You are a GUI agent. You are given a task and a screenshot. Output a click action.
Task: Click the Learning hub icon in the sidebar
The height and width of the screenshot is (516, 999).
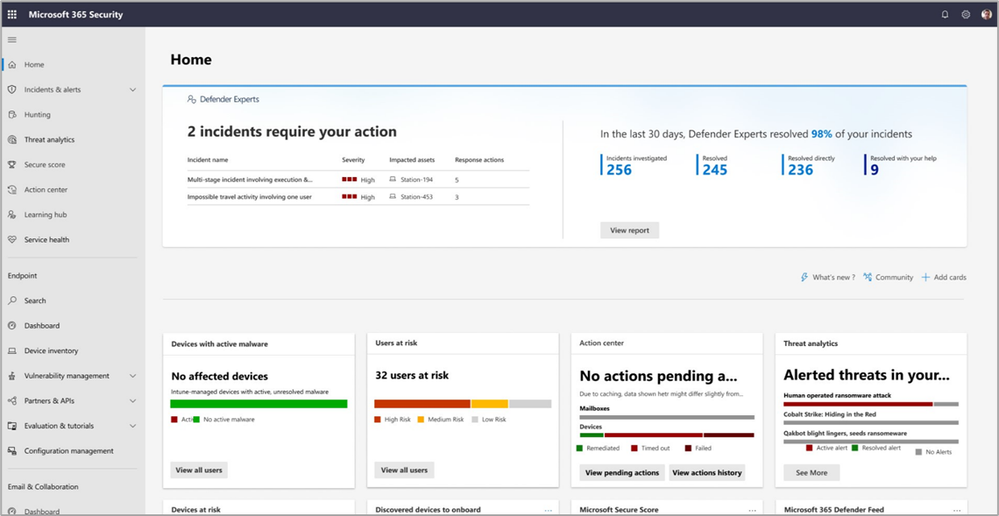[x=12, y=215]
